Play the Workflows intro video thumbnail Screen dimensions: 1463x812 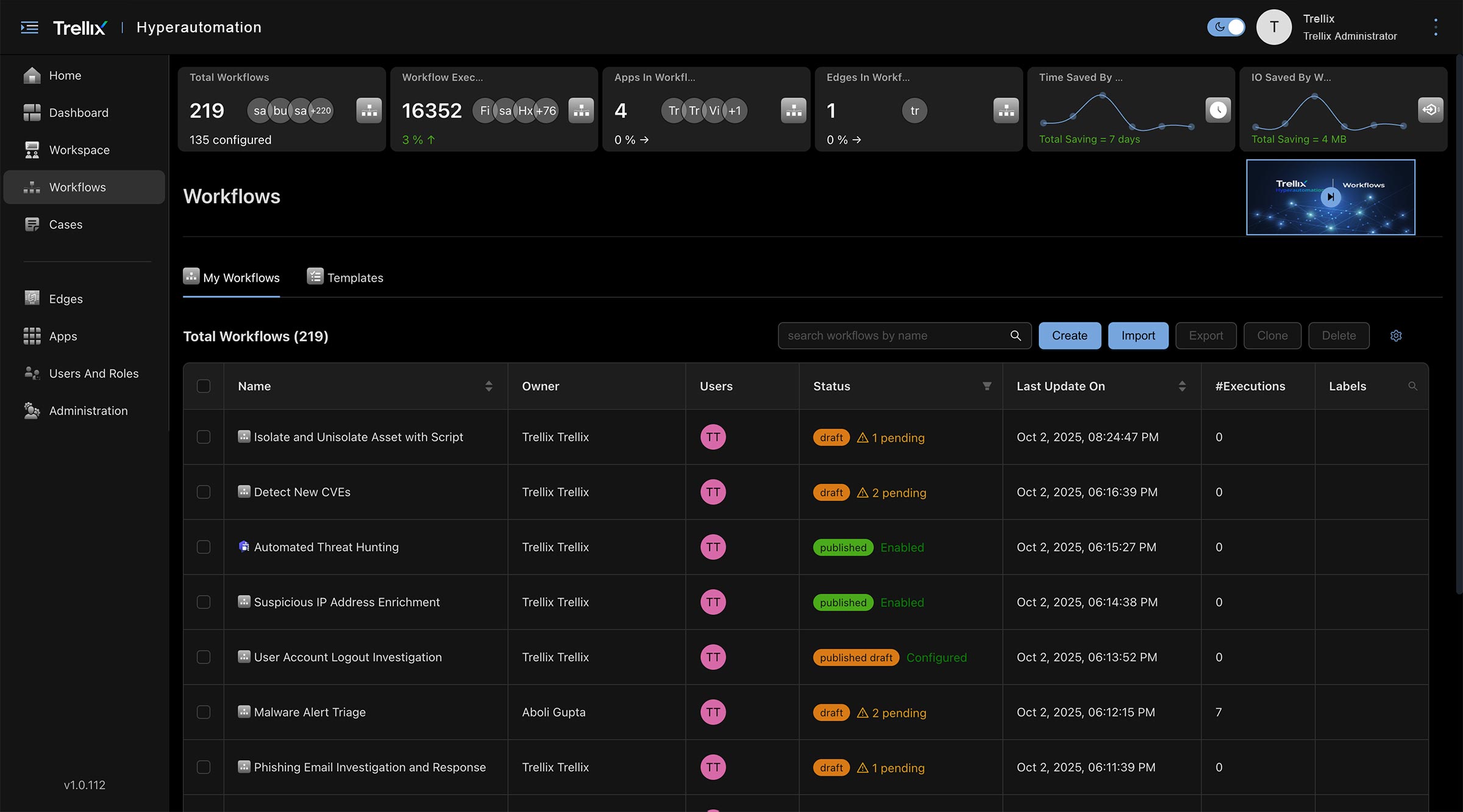tap(1331, 197)
